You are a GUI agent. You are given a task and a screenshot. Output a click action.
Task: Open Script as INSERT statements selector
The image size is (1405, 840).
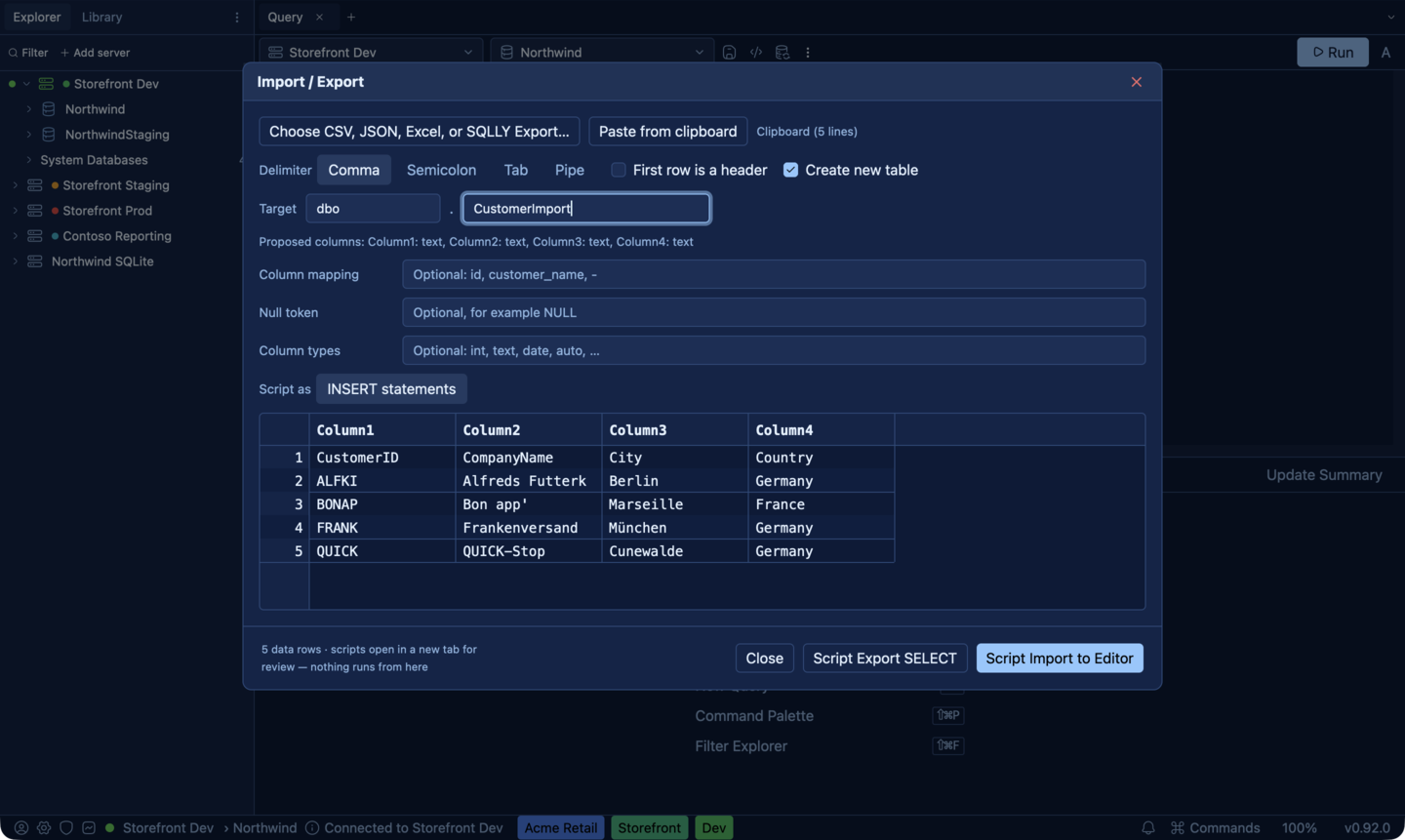click(x=391, y=389)
